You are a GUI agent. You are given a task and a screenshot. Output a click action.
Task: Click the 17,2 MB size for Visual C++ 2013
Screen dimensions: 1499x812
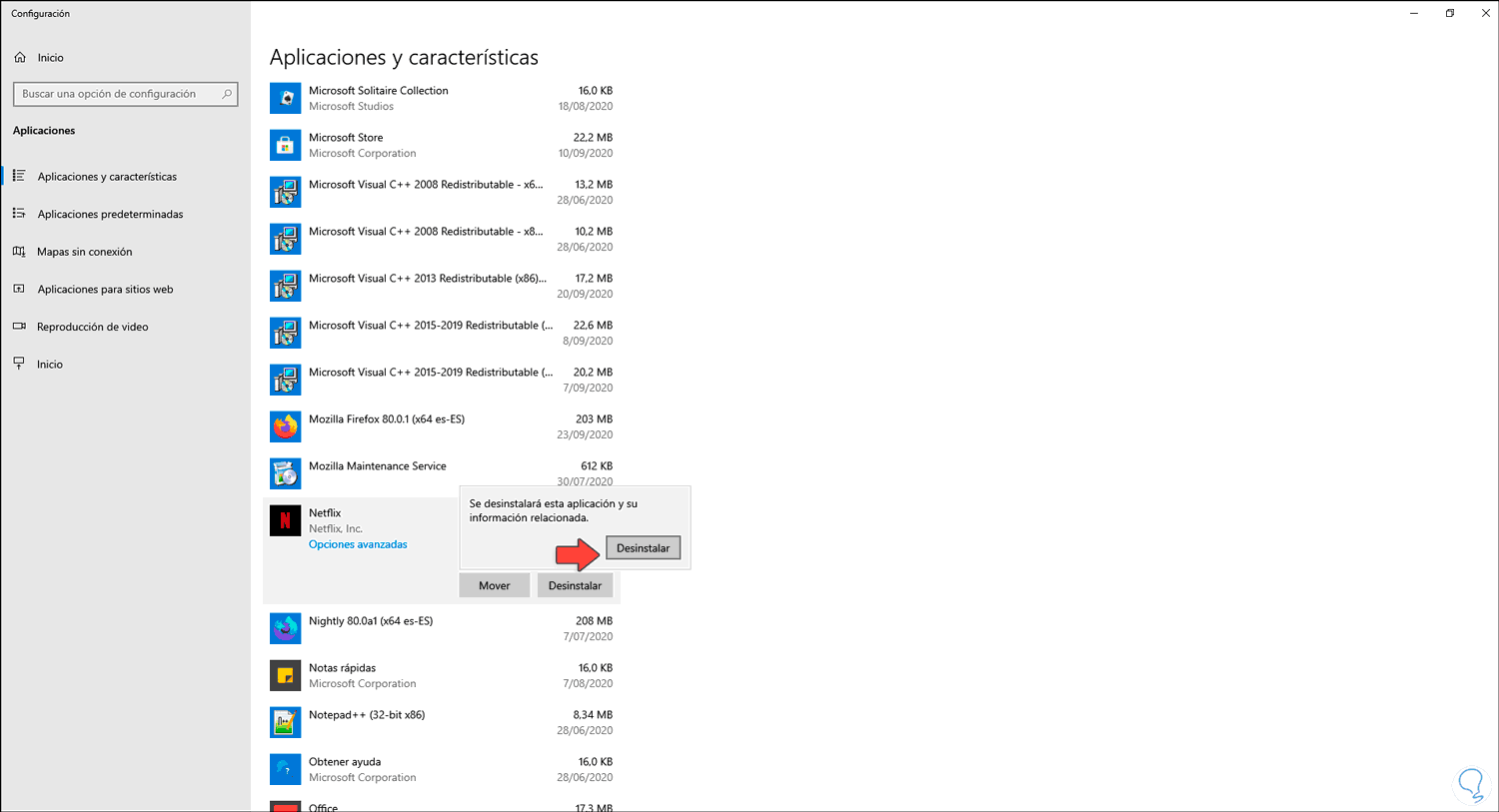tap(594, 279)
